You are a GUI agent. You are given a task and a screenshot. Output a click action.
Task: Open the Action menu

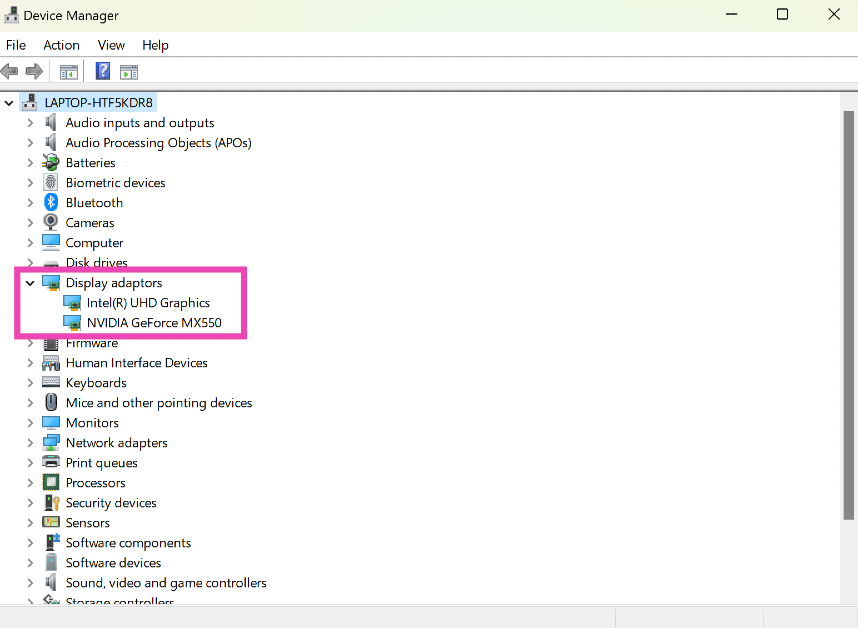coord(61,45)
